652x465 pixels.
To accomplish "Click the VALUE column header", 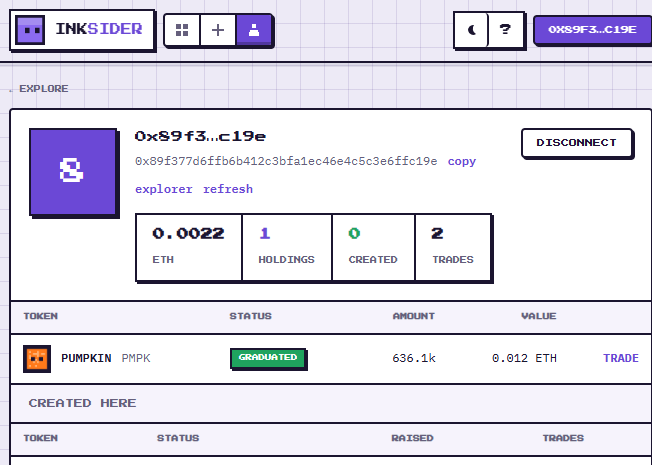I will click(539, 316).
